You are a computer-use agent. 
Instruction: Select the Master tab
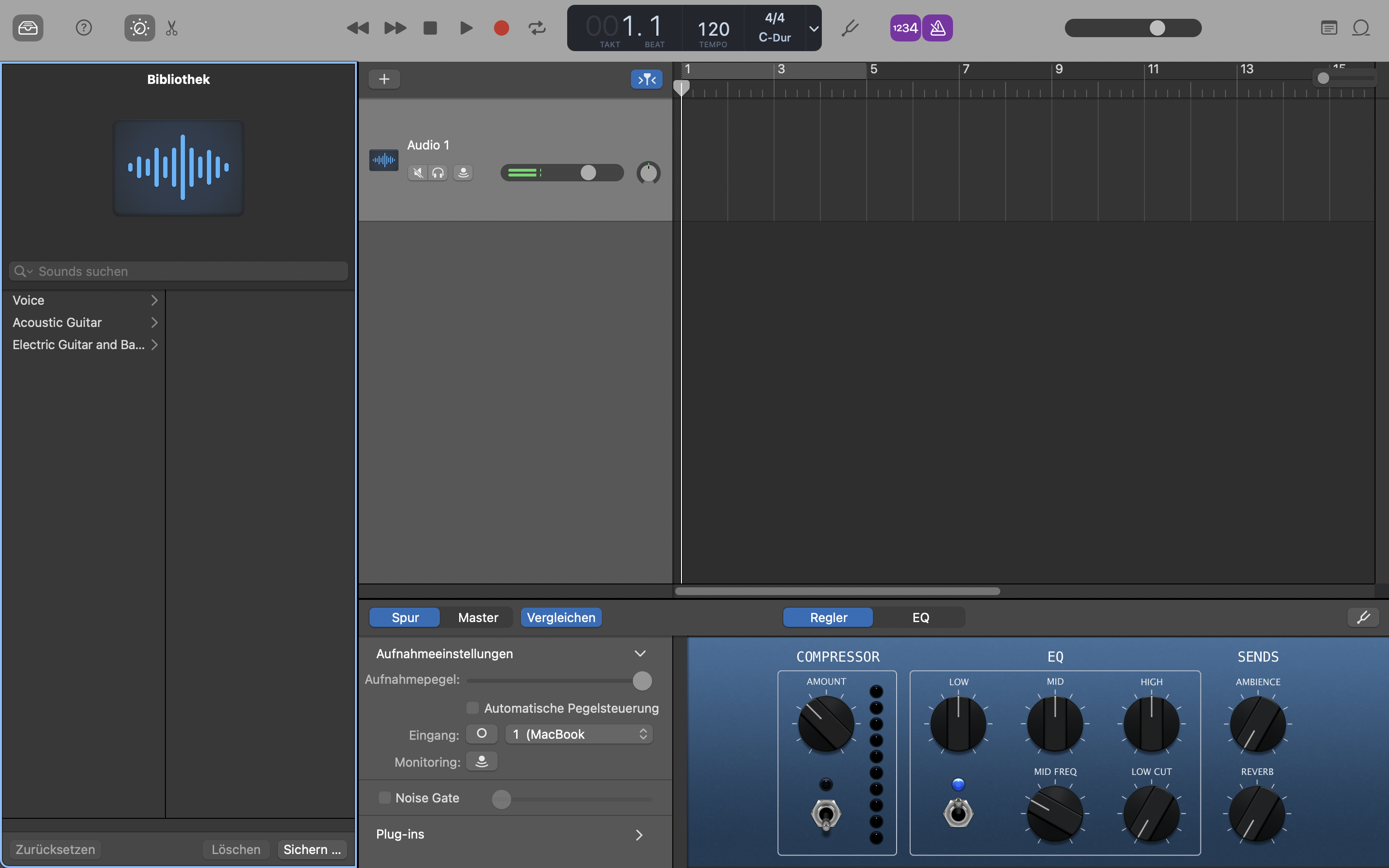478,617
